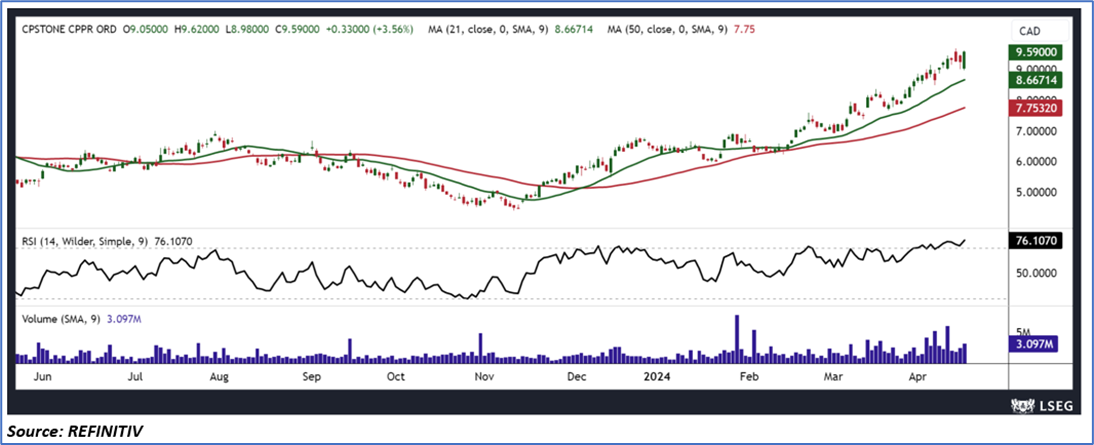
Task: Click the green 9.59000 last price tag
Action: click(1036, 52)
